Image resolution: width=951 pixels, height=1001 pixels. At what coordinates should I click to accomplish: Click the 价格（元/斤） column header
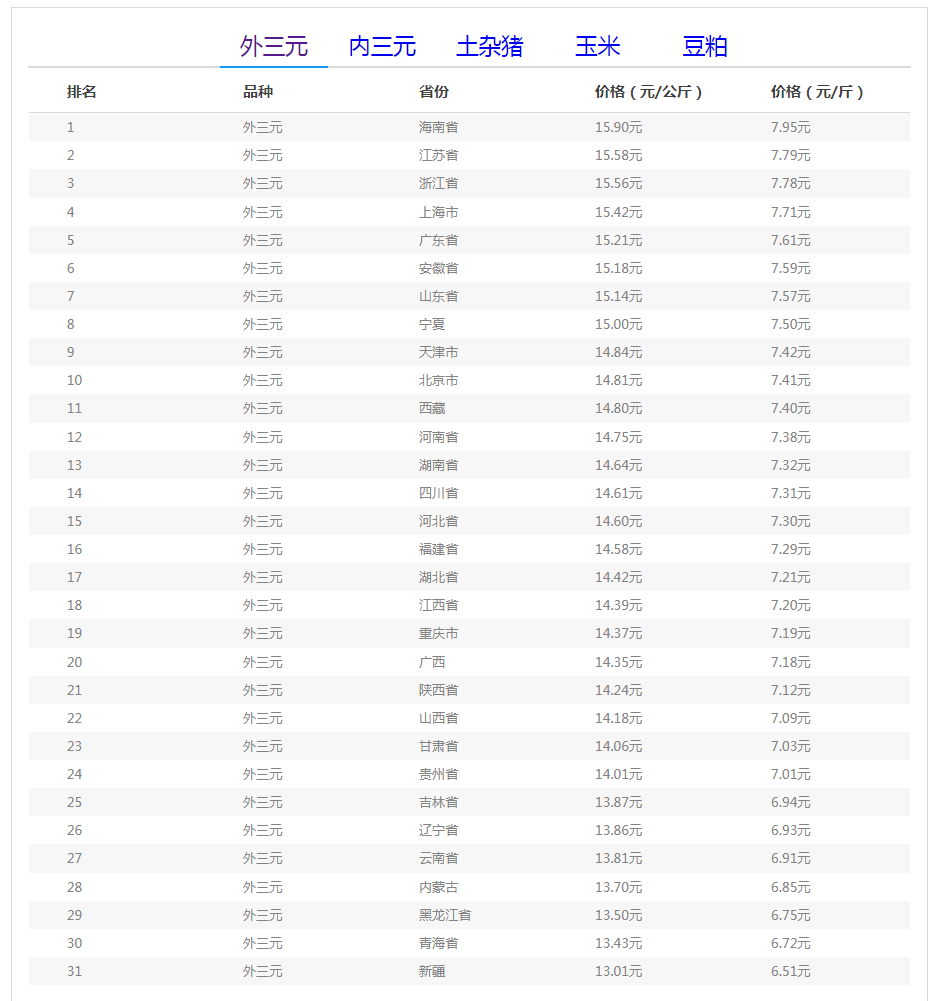pos(817,92)
